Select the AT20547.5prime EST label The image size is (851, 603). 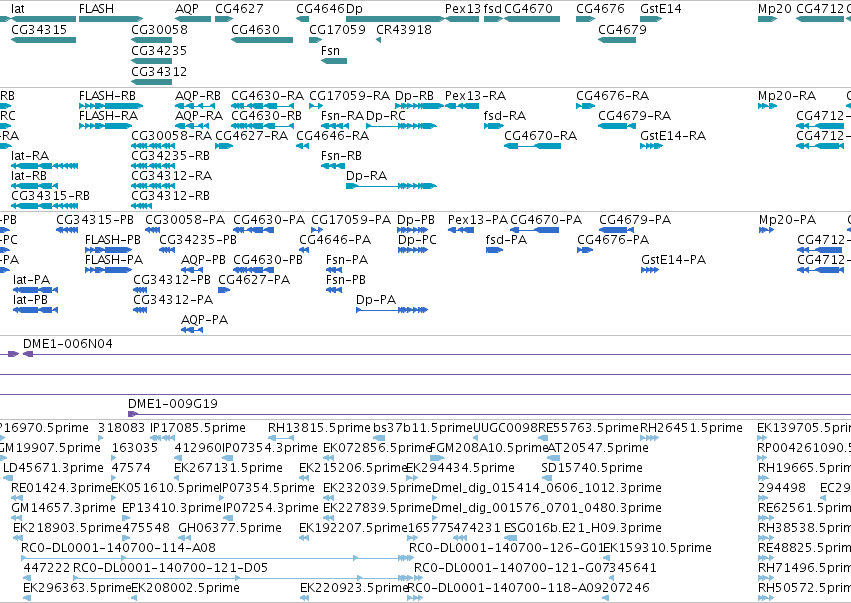(x=598, y=448)
